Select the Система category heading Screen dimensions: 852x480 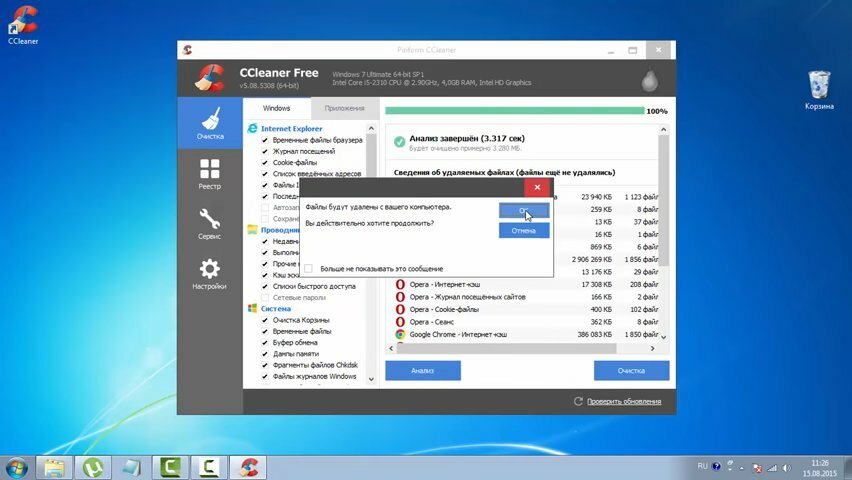point(276,308)
